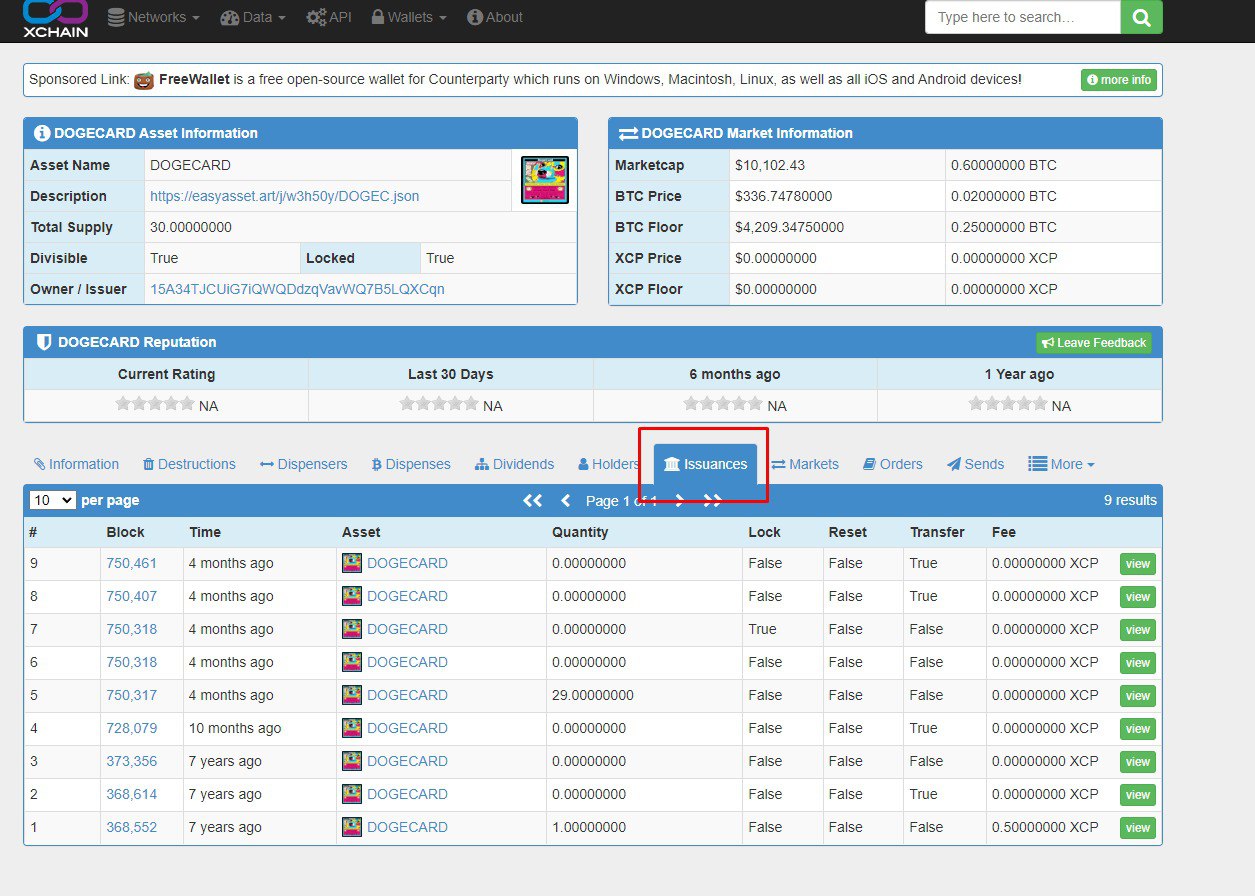Click DOGECARD icon in row 6
The height and width of the screenshot is (896, 1255).
click(352, 662)
